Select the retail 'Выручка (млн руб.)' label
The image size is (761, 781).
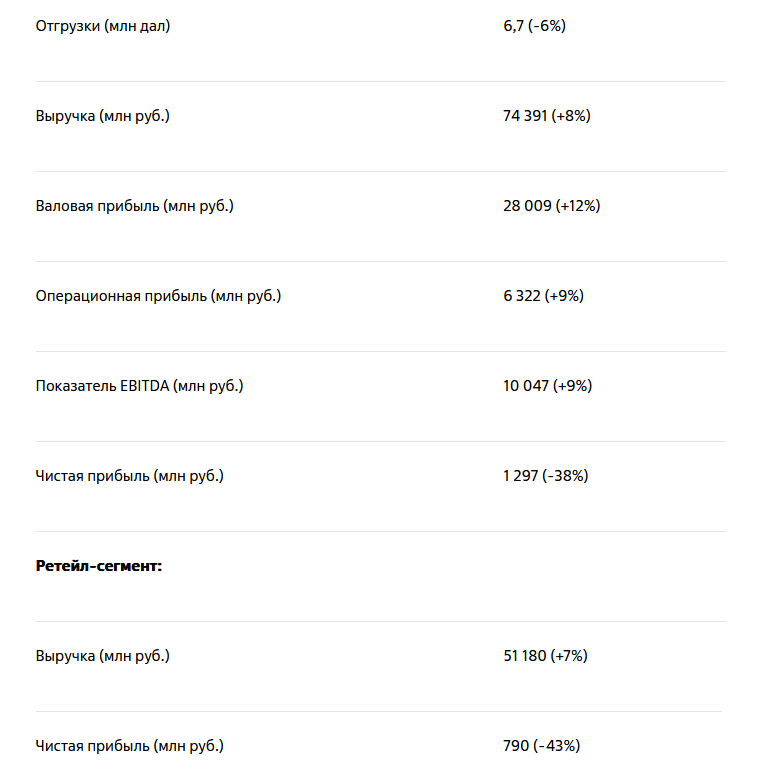click(x=103, y=656)
